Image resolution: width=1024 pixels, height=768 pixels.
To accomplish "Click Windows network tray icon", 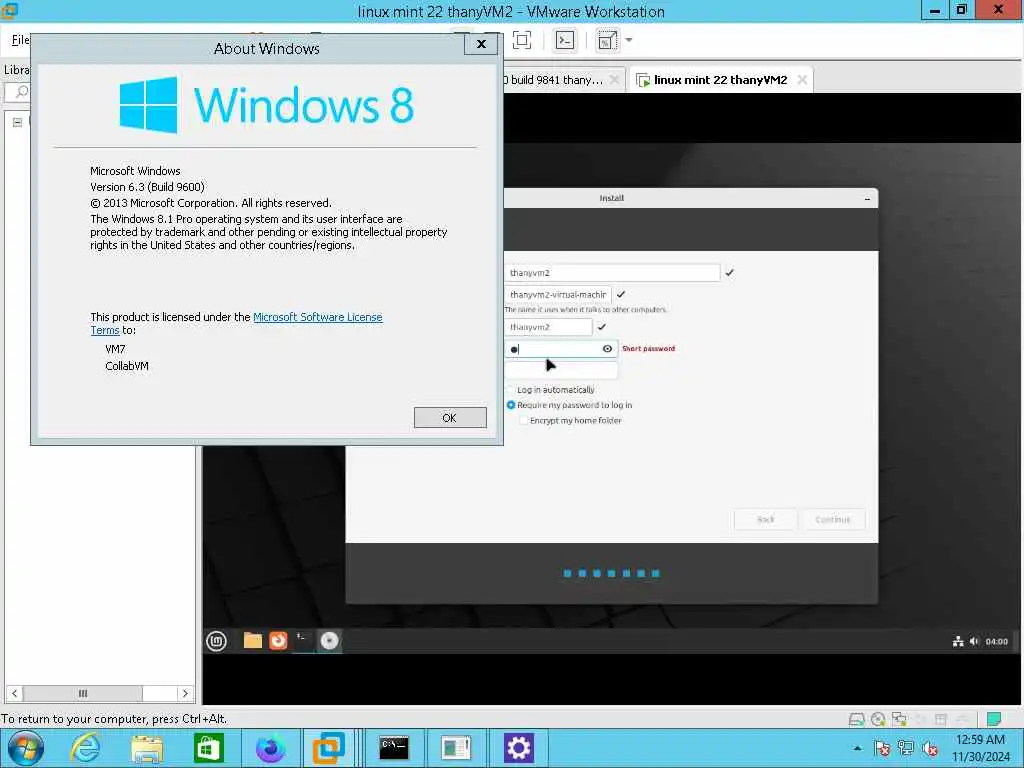I will click(x=906, y=748).
